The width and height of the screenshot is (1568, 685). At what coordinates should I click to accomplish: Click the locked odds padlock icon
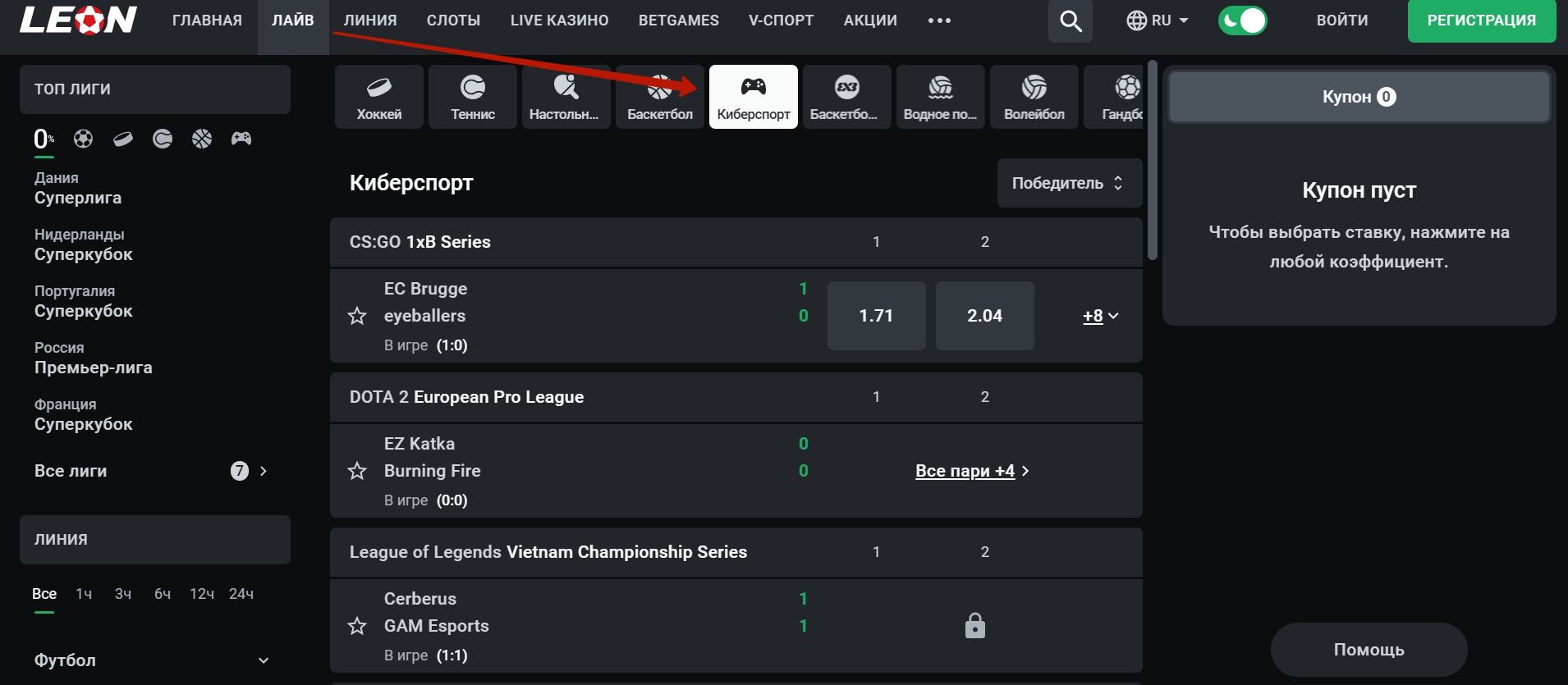pos(974,626)
